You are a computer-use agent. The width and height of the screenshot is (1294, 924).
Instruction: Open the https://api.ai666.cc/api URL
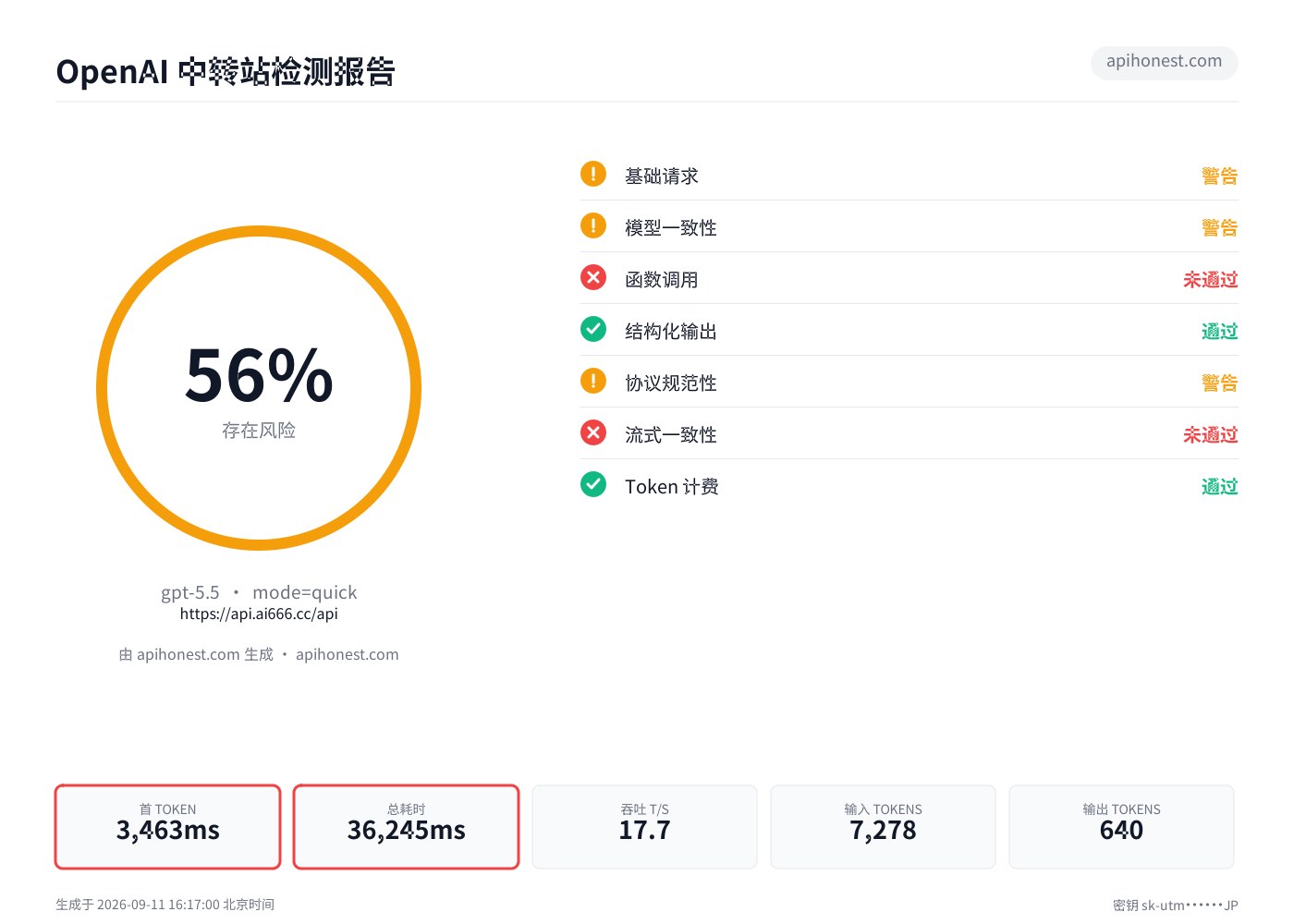(x=259, y=614)
